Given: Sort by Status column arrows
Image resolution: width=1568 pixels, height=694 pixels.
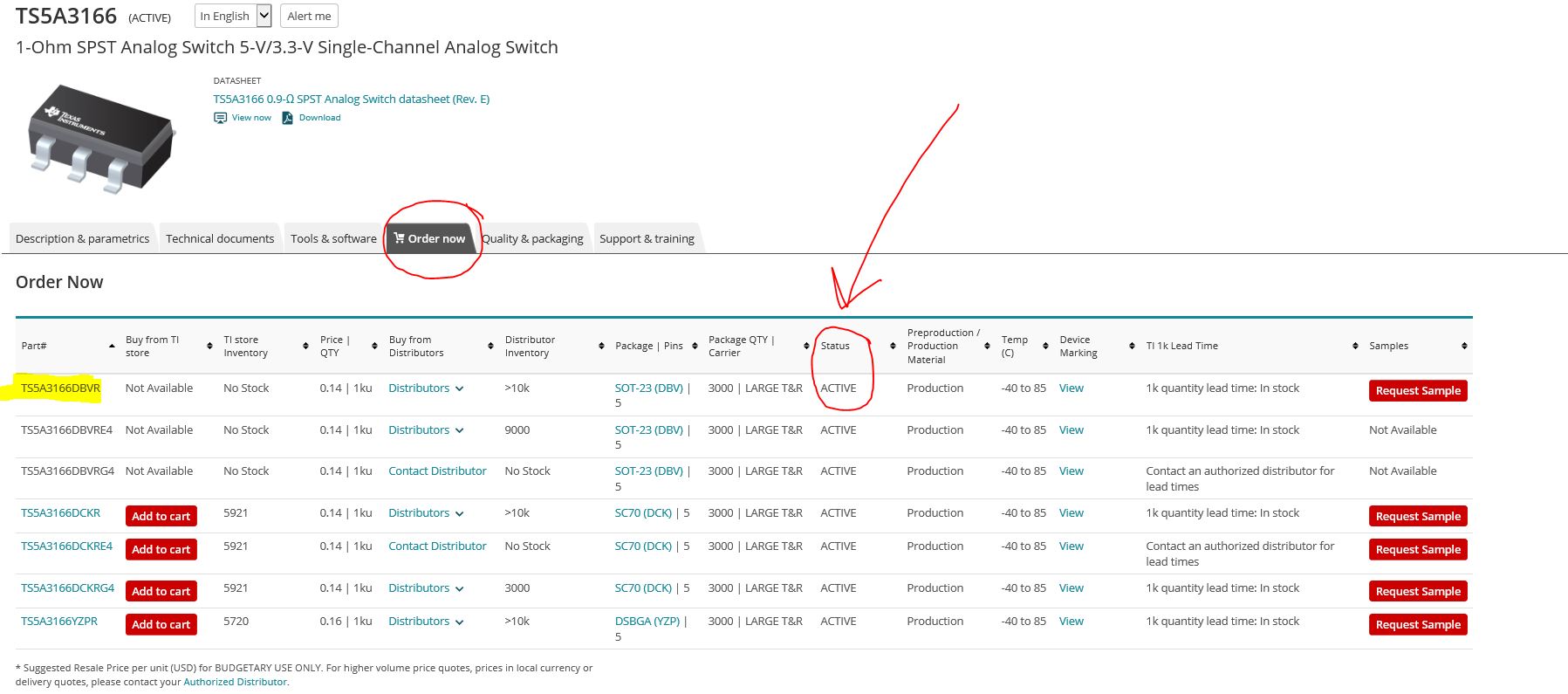Looking at the screenshot, I should [x=893, y=347].
